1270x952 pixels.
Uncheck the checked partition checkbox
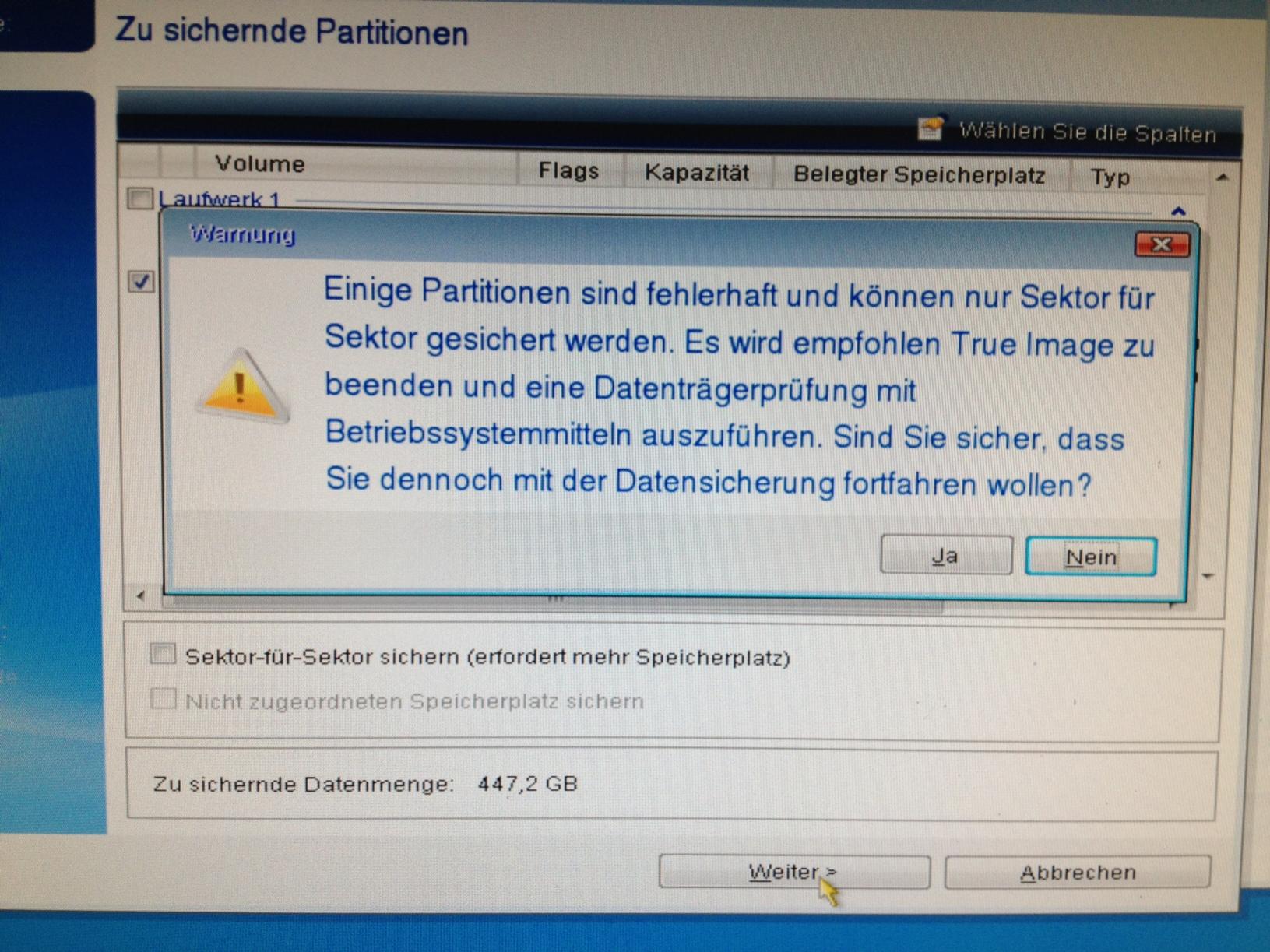tap(141, 281)
